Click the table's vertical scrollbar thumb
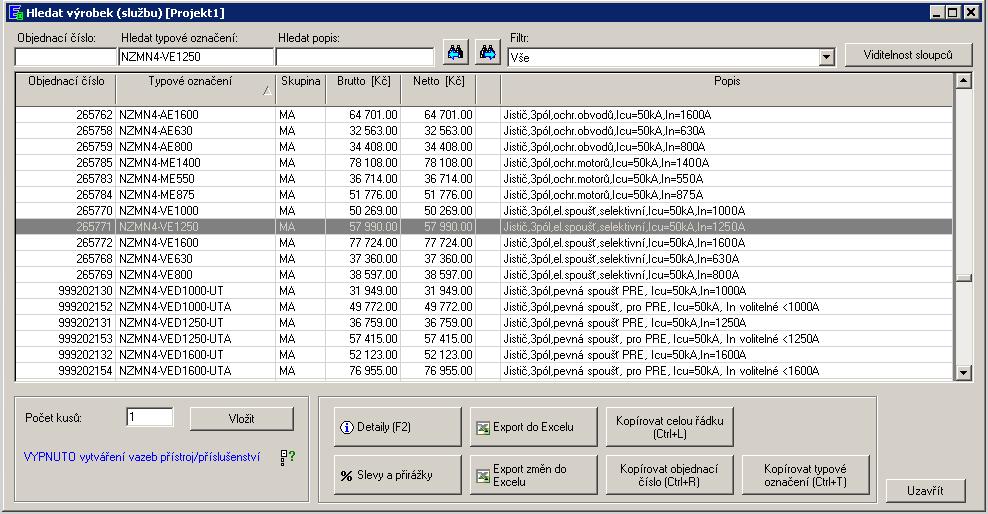 click(x=963, y=278)
